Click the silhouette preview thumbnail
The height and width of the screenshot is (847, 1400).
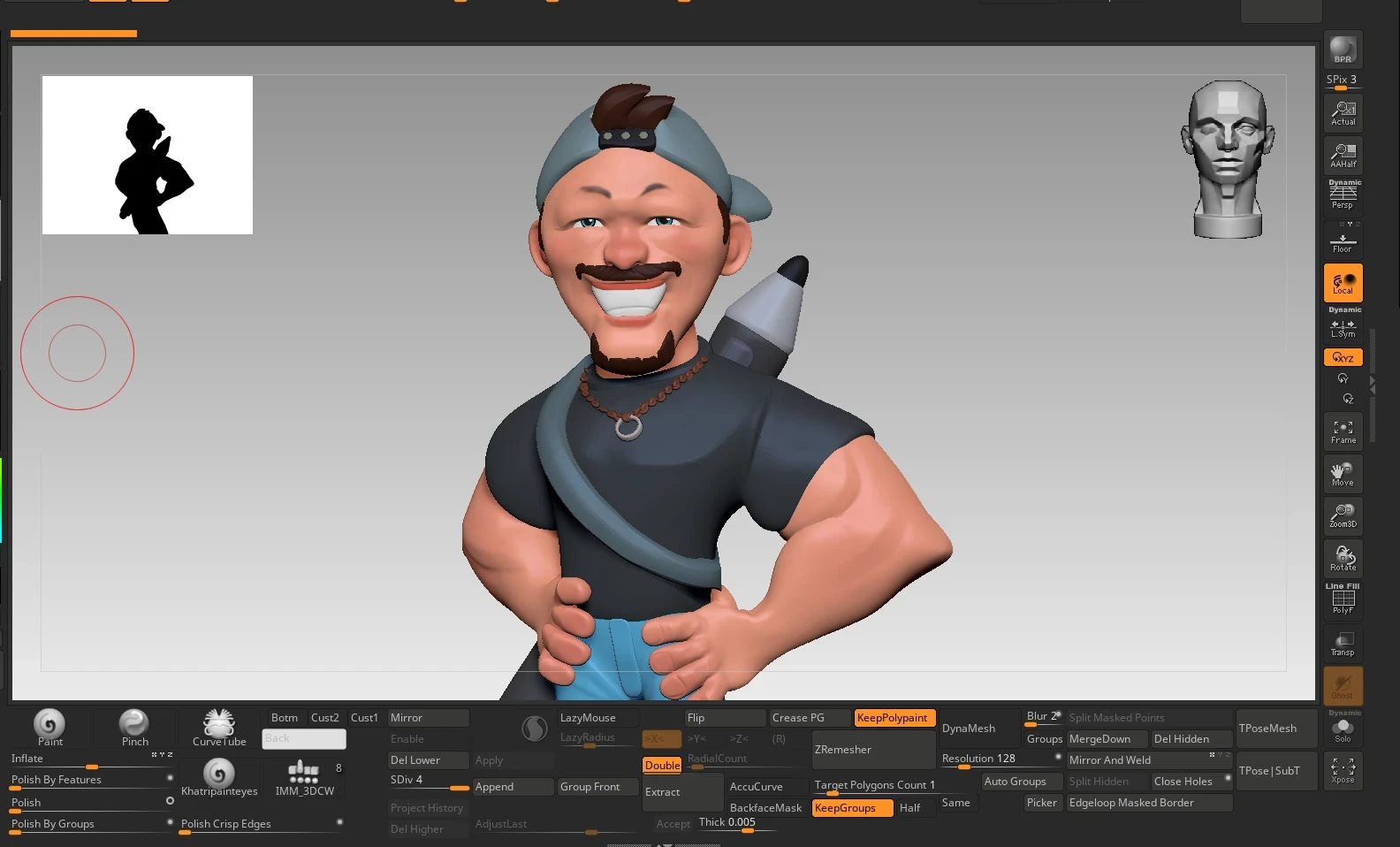148,155
